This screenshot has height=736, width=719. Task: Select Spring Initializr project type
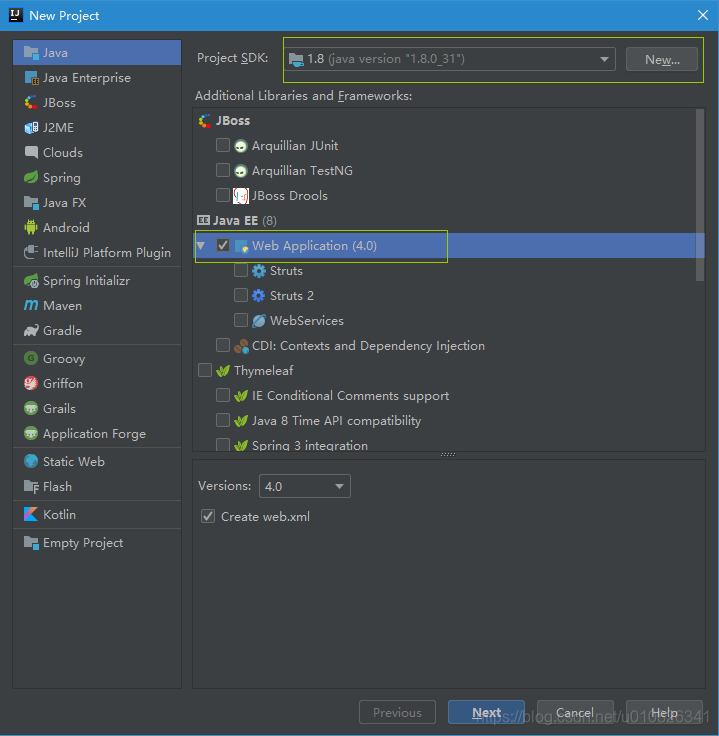pos(97,281)
